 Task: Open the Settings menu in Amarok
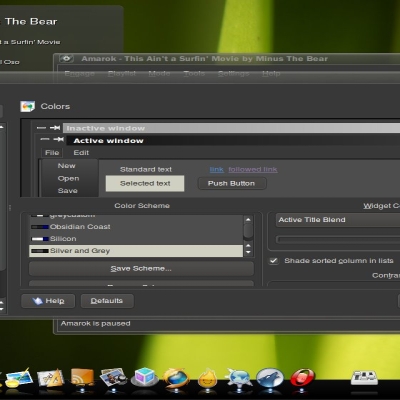point(234,74)
